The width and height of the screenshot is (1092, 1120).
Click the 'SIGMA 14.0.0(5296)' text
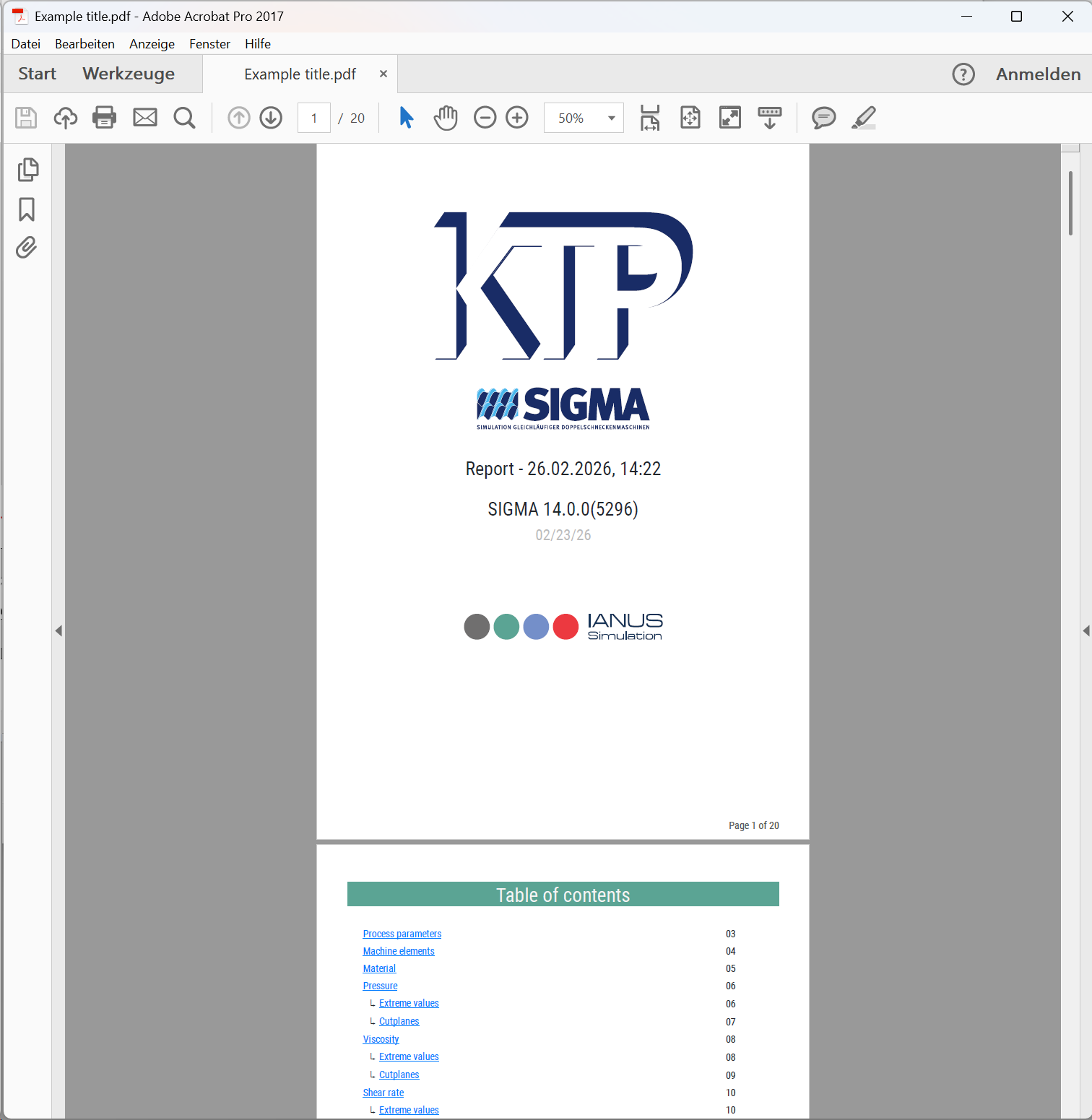(x=563, y=509)
